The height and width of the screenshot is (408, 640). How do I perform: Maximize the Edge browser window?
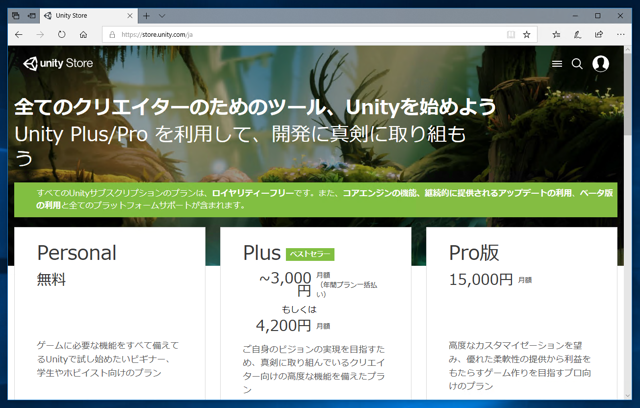(x=598, y=16)
